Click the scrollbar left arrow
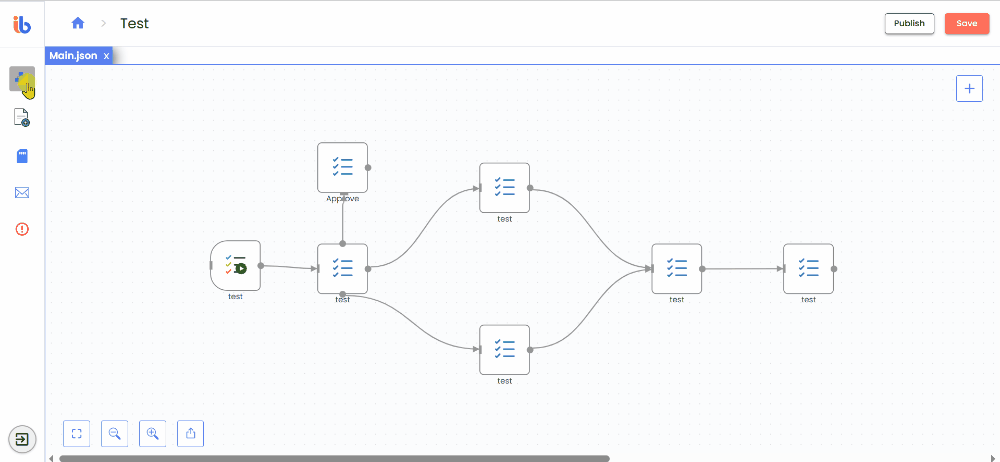Screen dimensions: 1000x462 pyautogui.click(x=51, y=458)
